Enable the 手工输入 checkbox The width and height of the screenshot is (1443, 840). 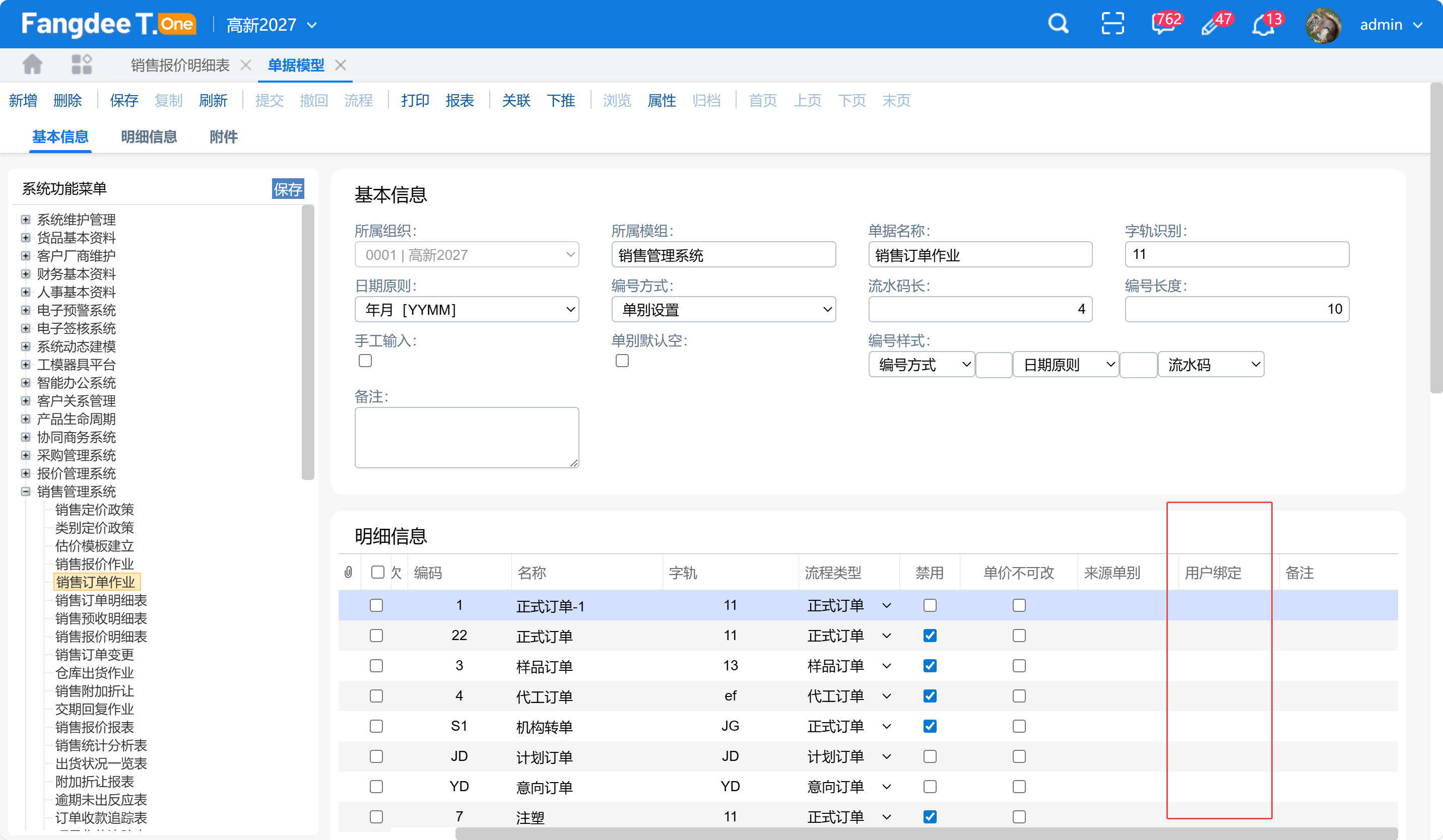tap(365, 361)
